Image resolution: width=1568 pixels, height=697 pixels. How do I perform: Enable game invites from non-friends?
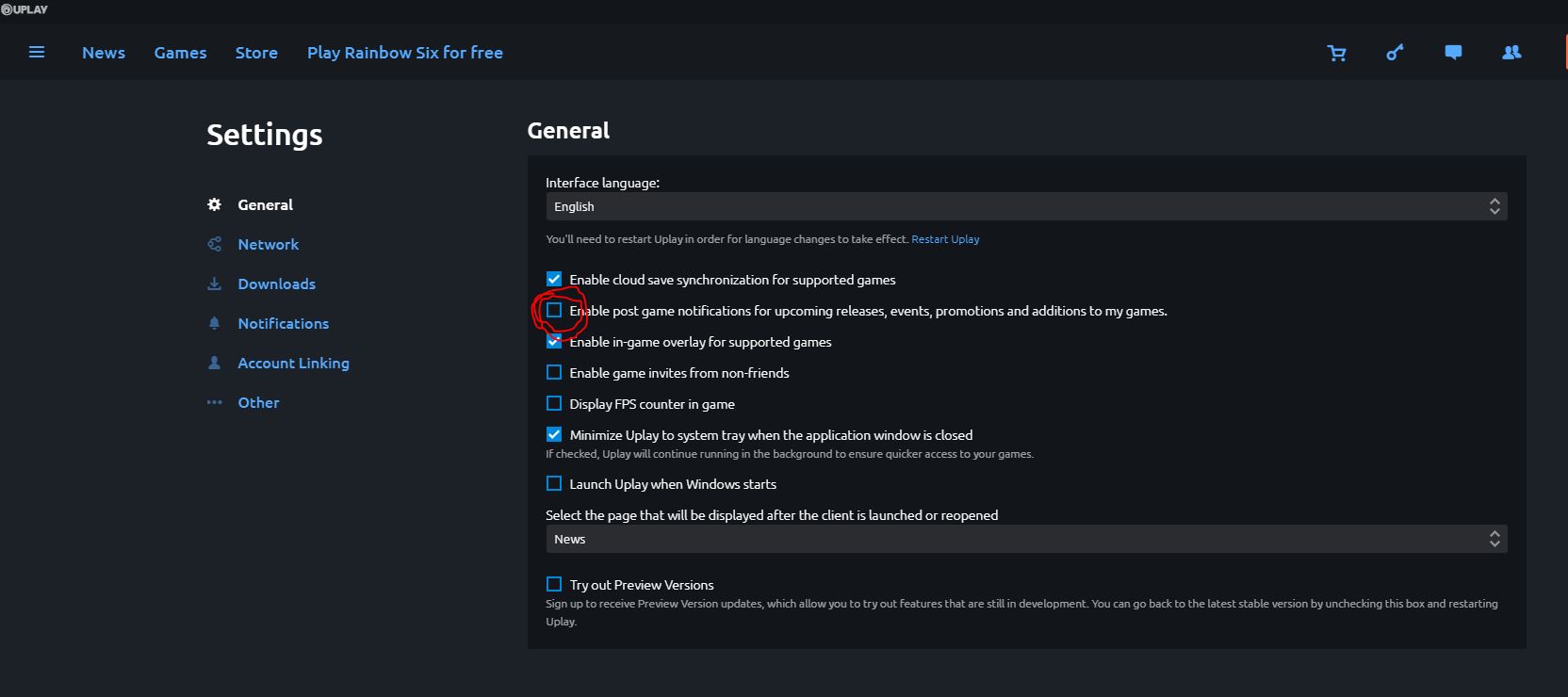[x=554, y=372]
